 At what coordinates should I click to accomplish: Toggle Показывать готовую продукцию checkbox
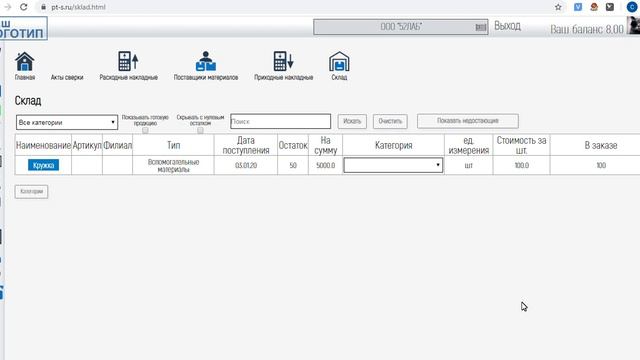(145, 131)
